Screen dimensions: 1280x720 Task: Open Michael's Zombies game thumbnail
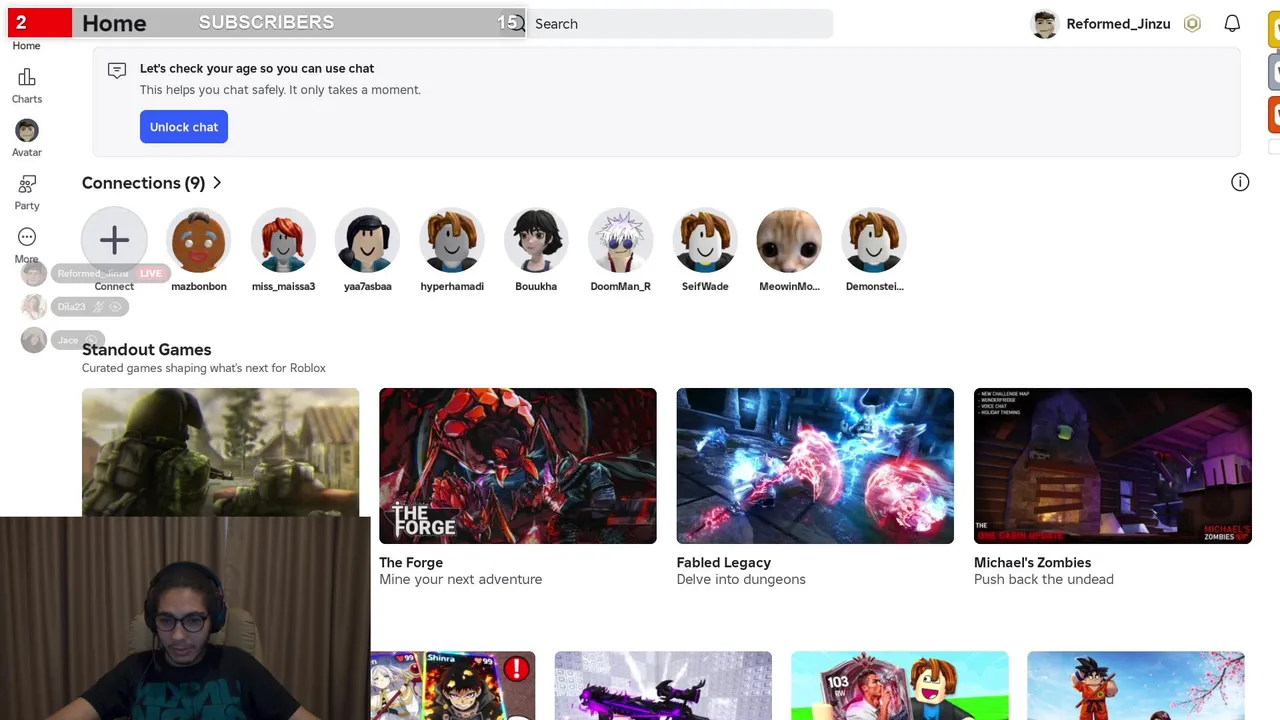click(1113, 466)
